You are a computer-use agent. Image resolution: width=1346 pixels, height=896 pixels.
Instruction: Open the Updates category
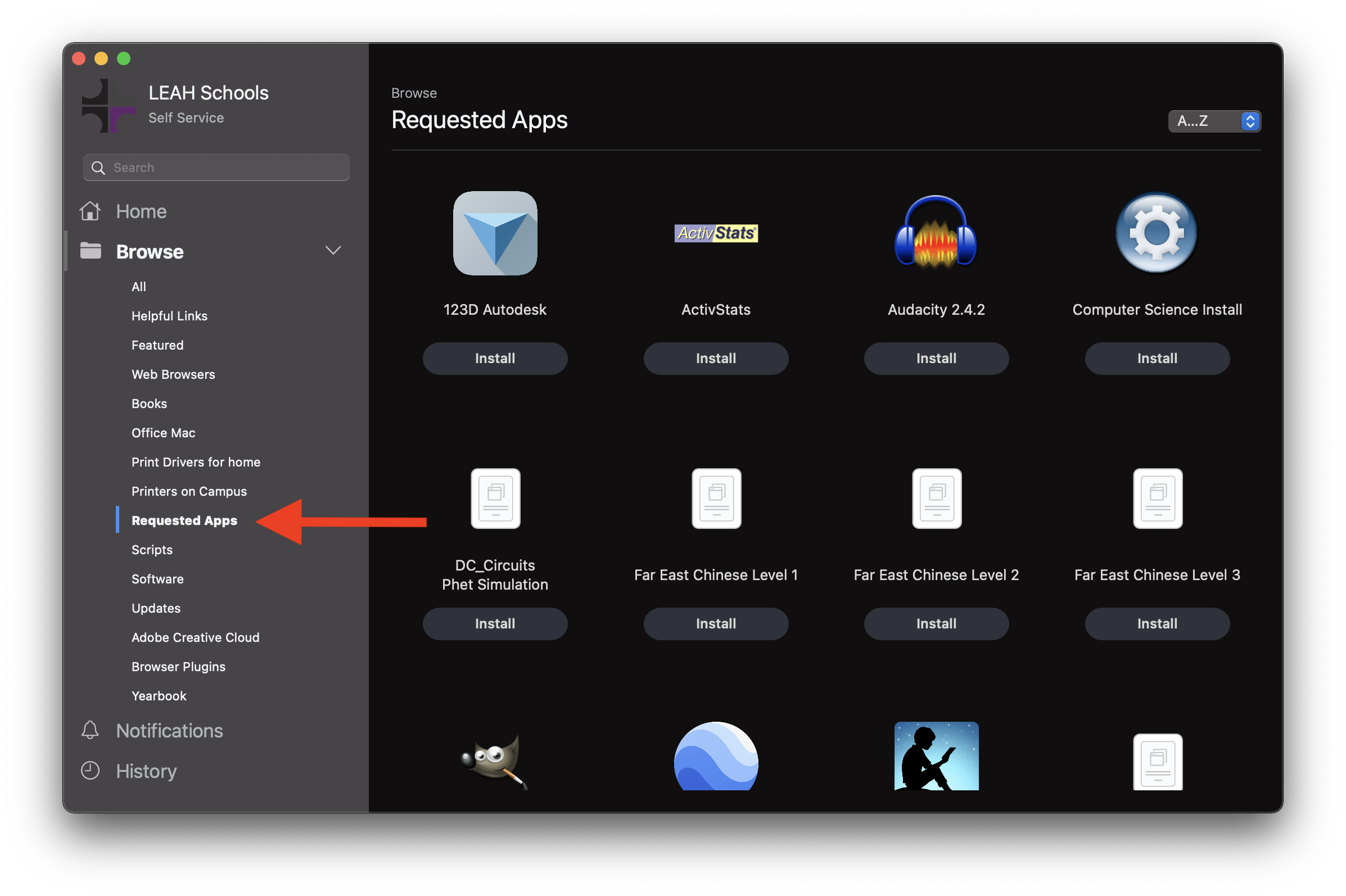tap(156, 608)
